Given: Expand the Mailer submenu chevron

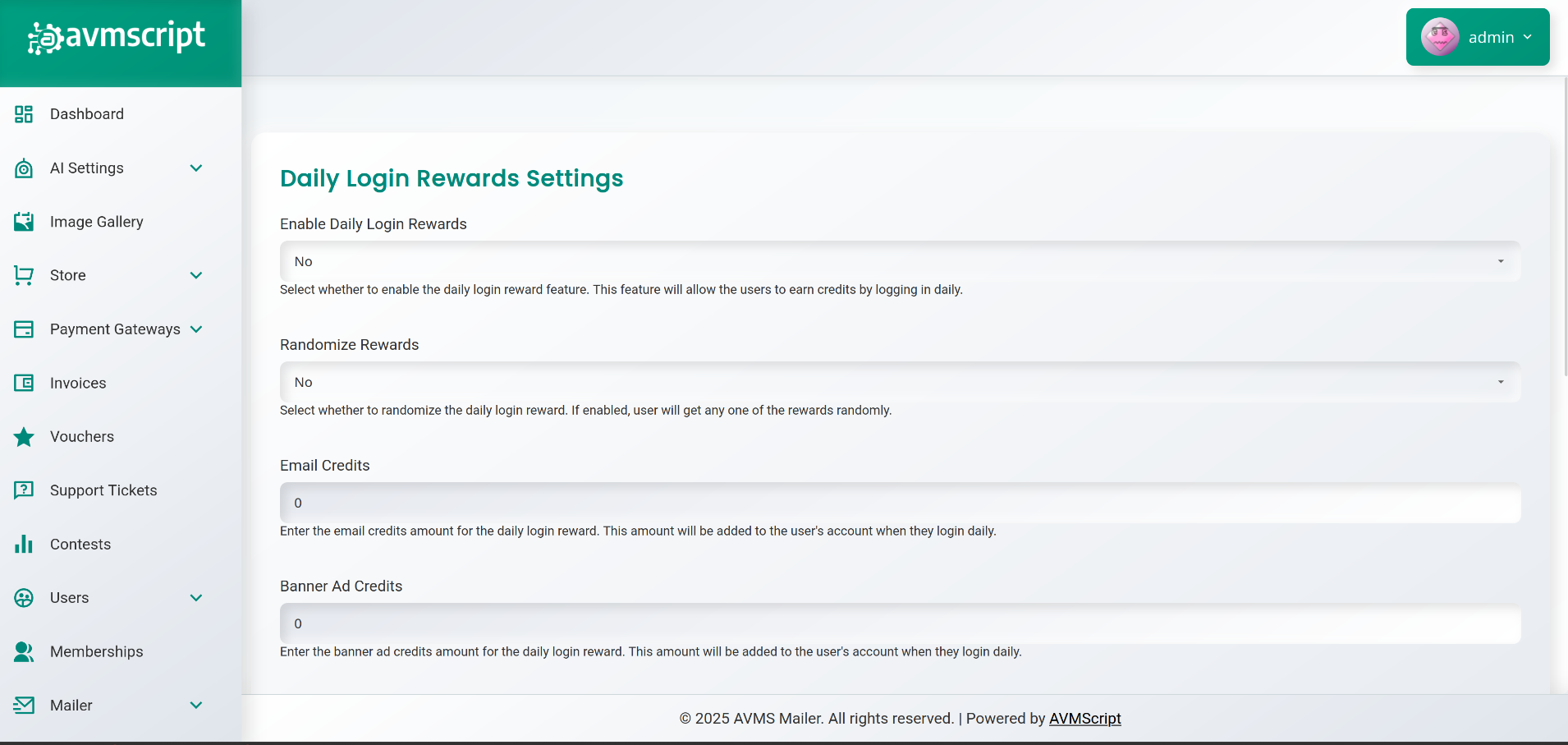Looking at the screenshot, I should (x=196, y=706).
